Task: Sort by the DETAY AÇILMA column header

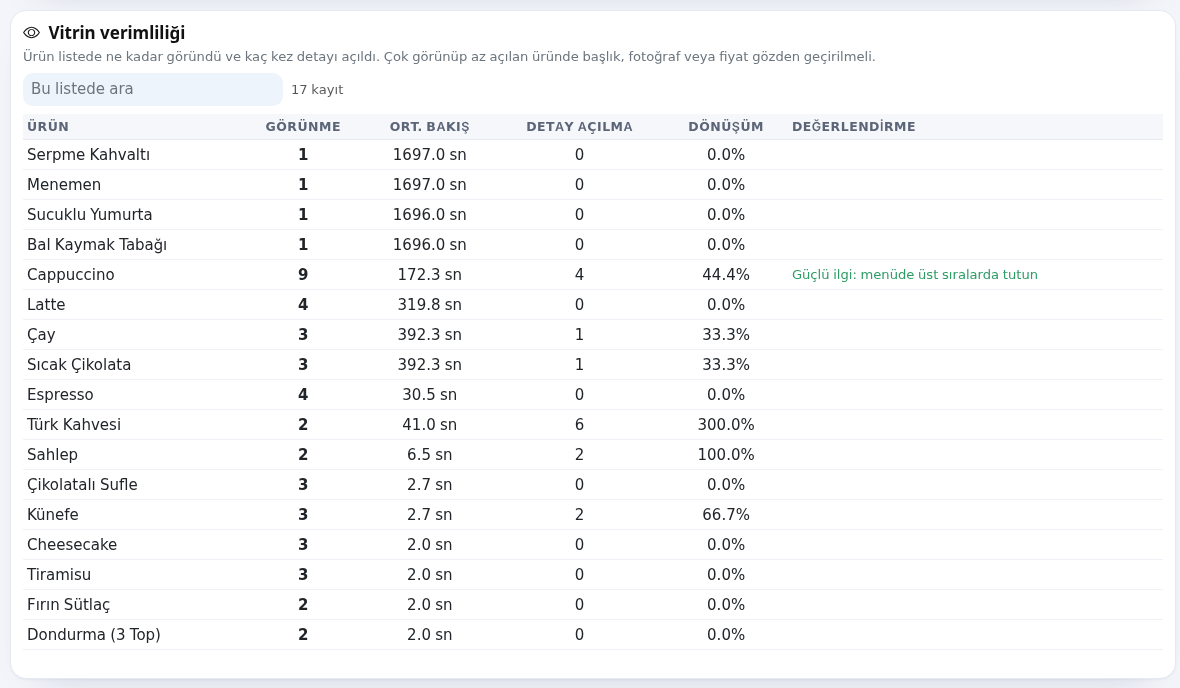Action: point(579,126)
